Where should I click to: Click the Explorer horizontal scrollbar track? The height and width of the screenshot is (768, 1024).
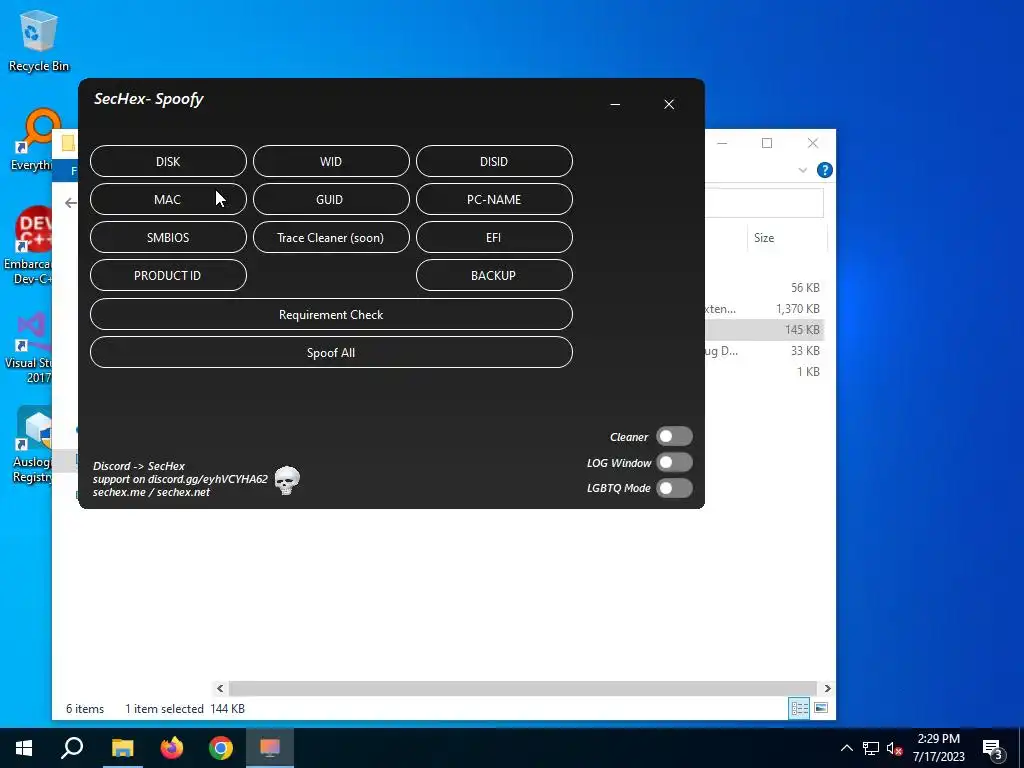tap(522, 688)
